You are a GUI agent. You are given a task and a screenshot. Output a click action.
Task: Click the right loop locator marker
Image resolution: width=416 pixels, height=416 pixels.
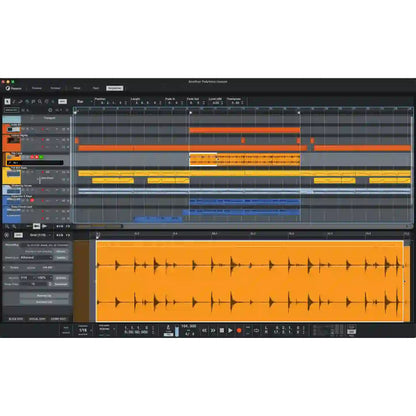[x=299, y=113]
